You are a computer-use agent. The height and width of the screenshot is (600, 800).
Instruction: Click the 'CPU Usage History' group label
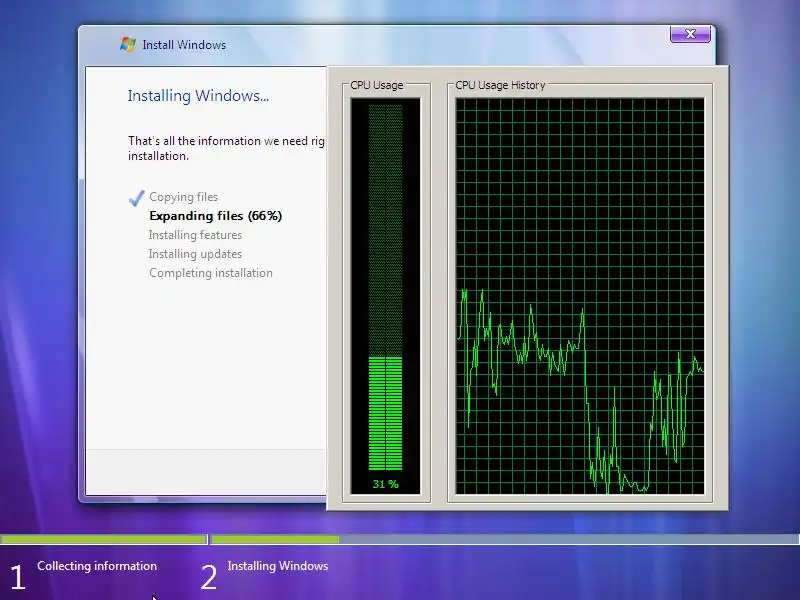pyautogui.click(x=500, y=85)
